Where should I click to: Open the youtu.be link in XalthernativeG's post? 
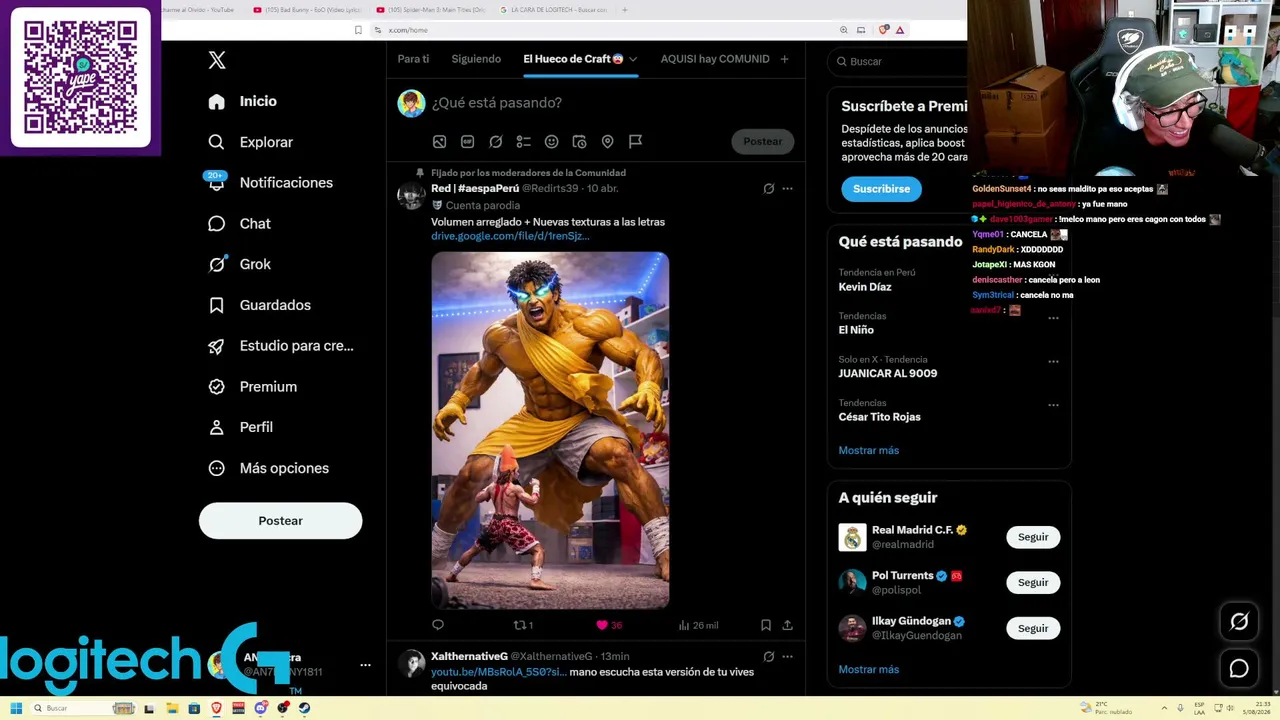499,672
